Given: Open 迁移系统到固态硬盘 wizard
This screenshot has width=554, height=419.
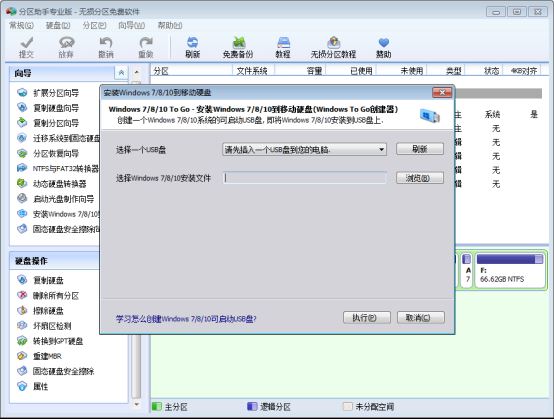Looking at the screenshot, I should (x=66, y=138).
